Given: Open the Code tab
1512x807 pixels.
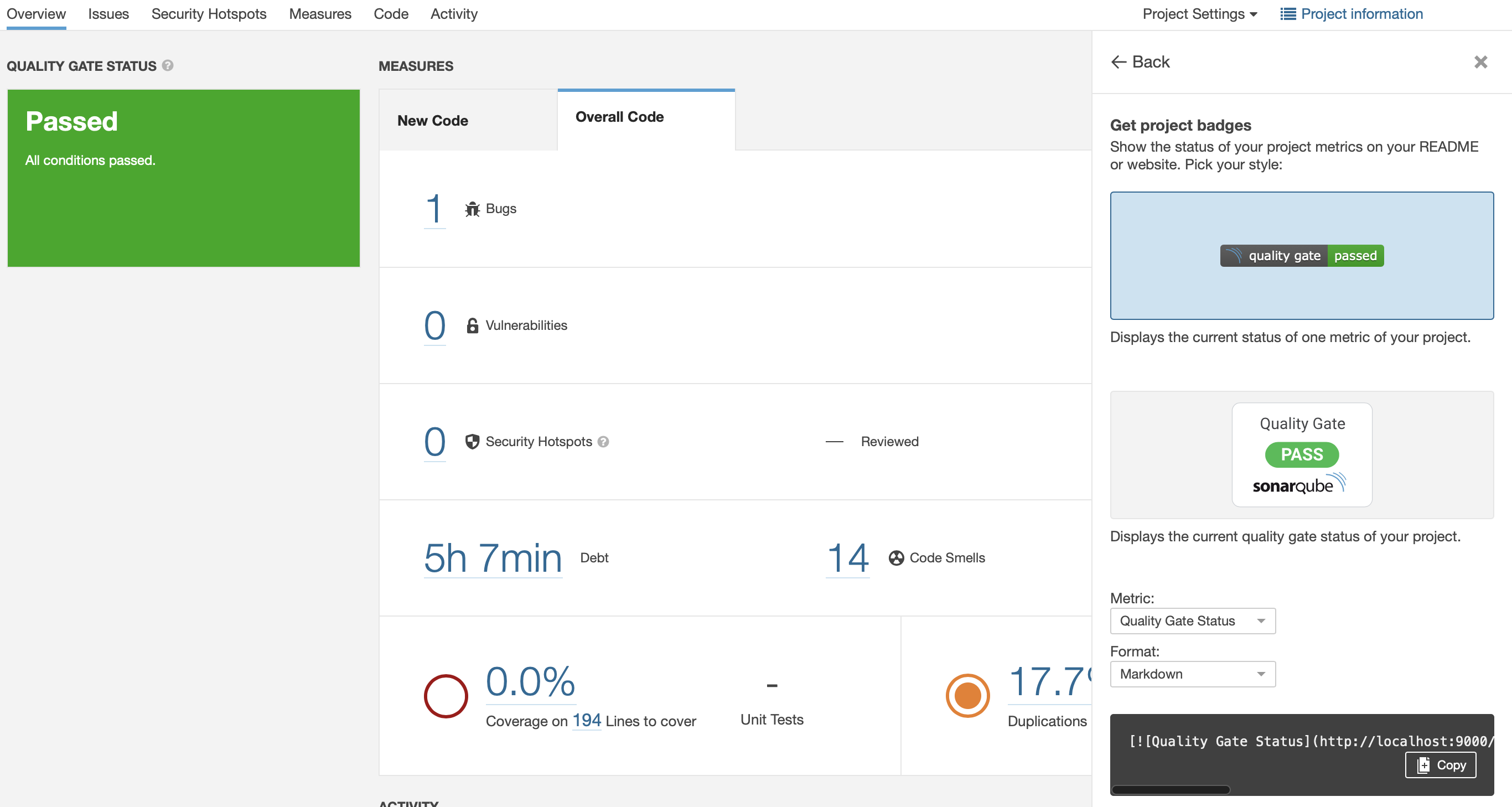Looking at the screenshot, I should coord(391,14).
